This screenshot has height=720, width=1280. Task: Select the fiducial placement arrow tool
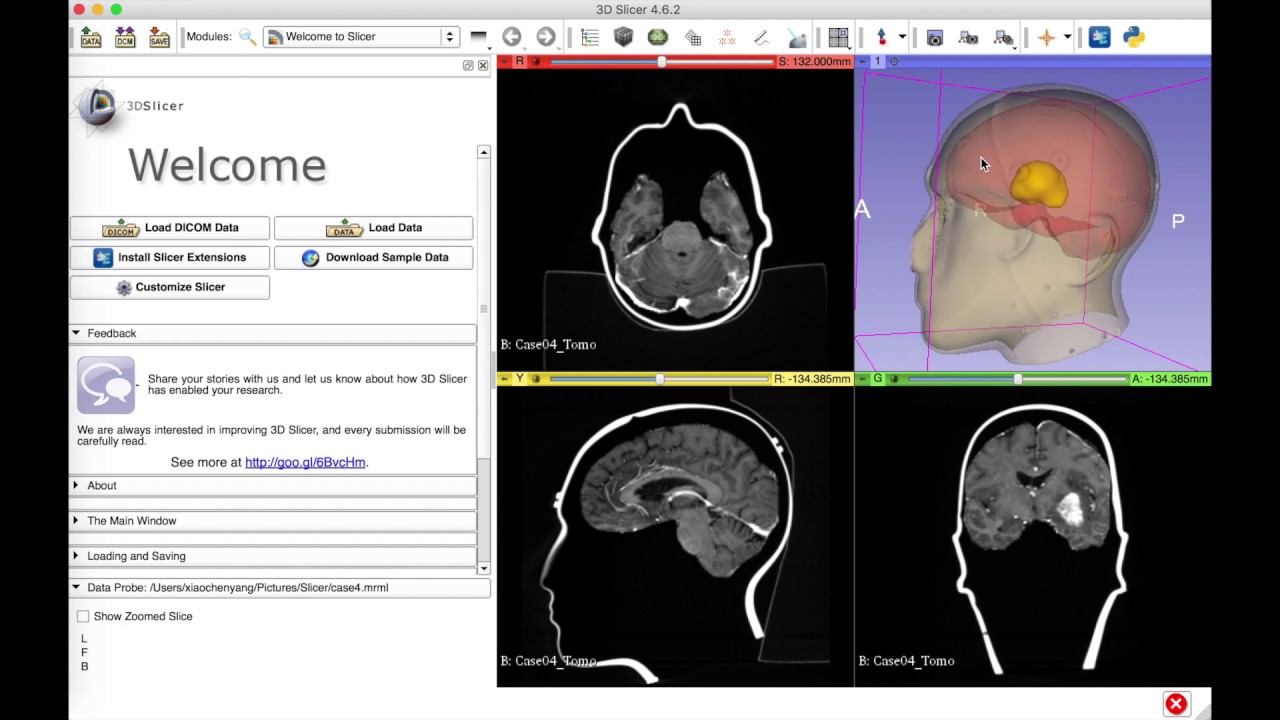(x=881, y=37)
